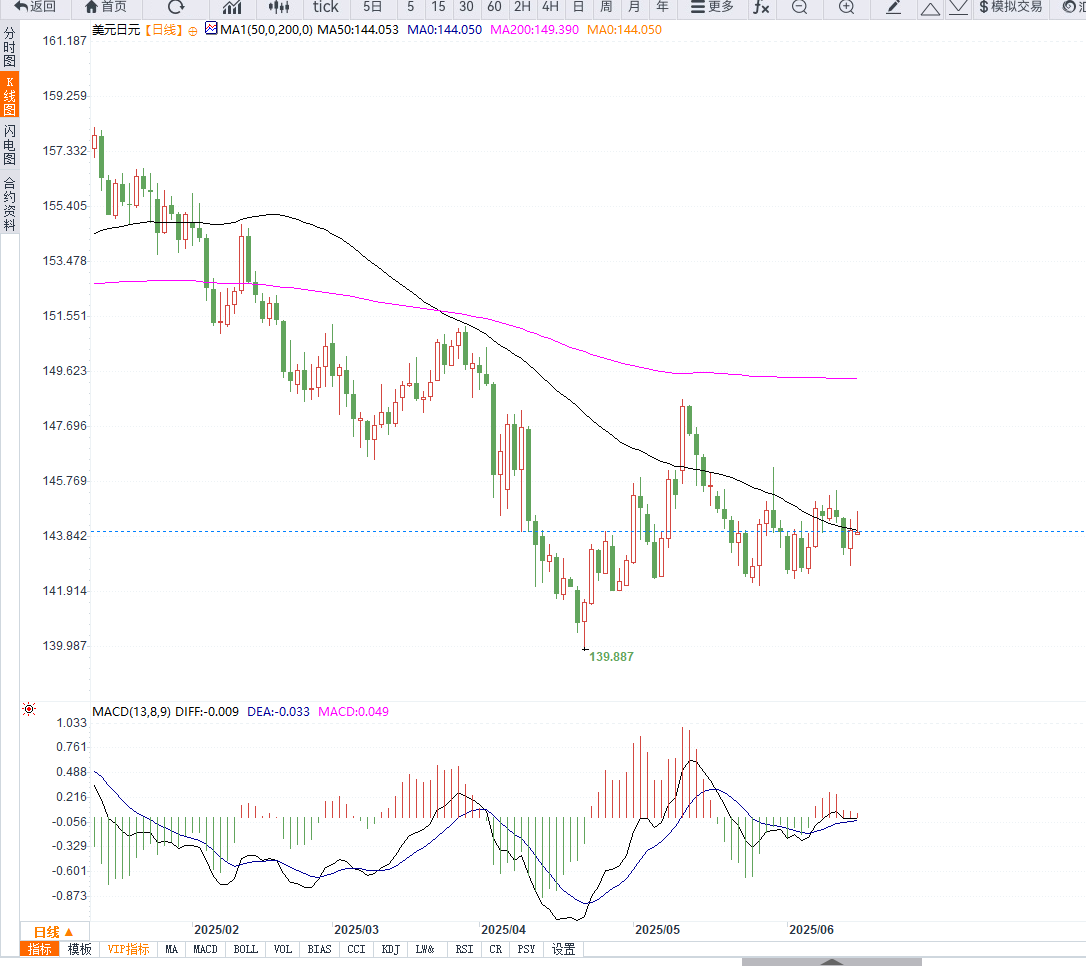Select the pencil drawing tool
Viewport: 1086px width, 966px height.
894,8
